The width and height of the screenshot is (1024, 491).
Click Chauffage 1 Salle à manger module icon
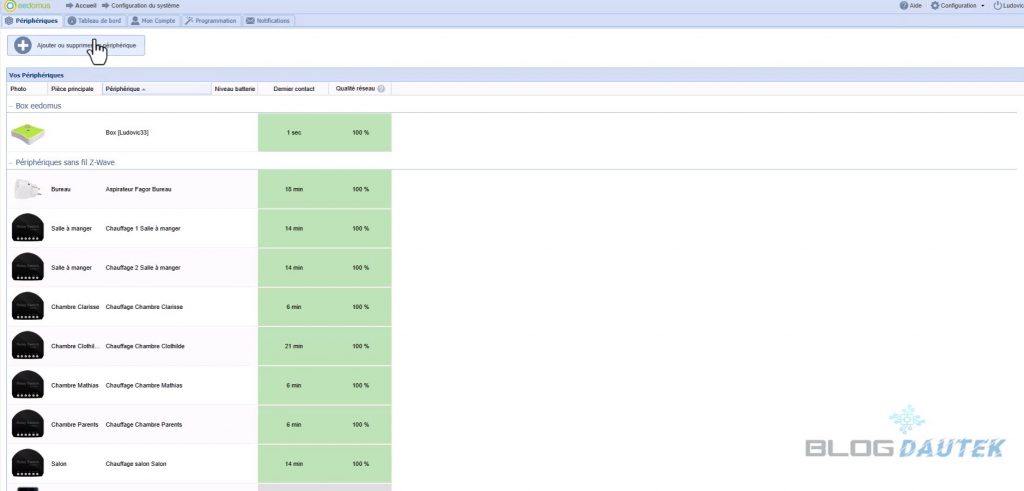point(27,228)
